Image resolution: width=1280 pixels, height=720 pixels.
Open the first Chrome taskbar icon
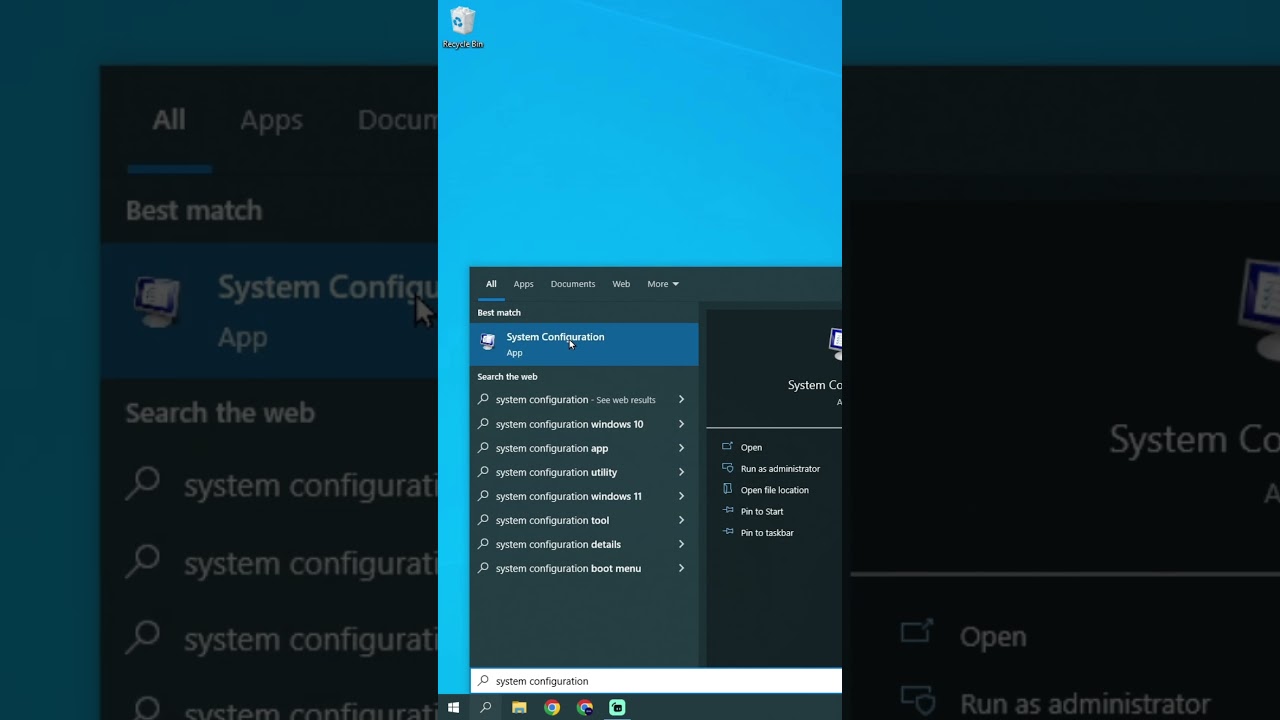552,707
